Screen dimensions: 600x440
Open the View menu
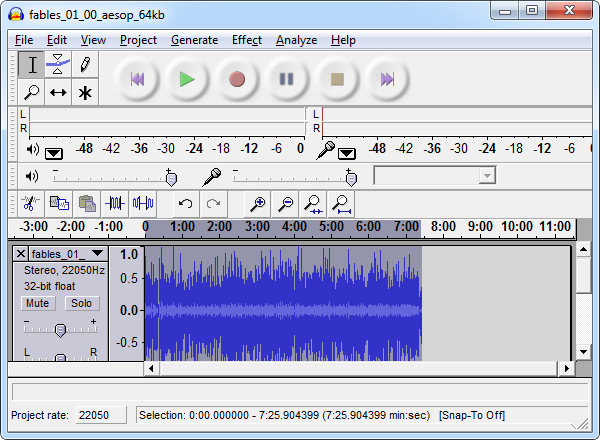pos(93,40)
